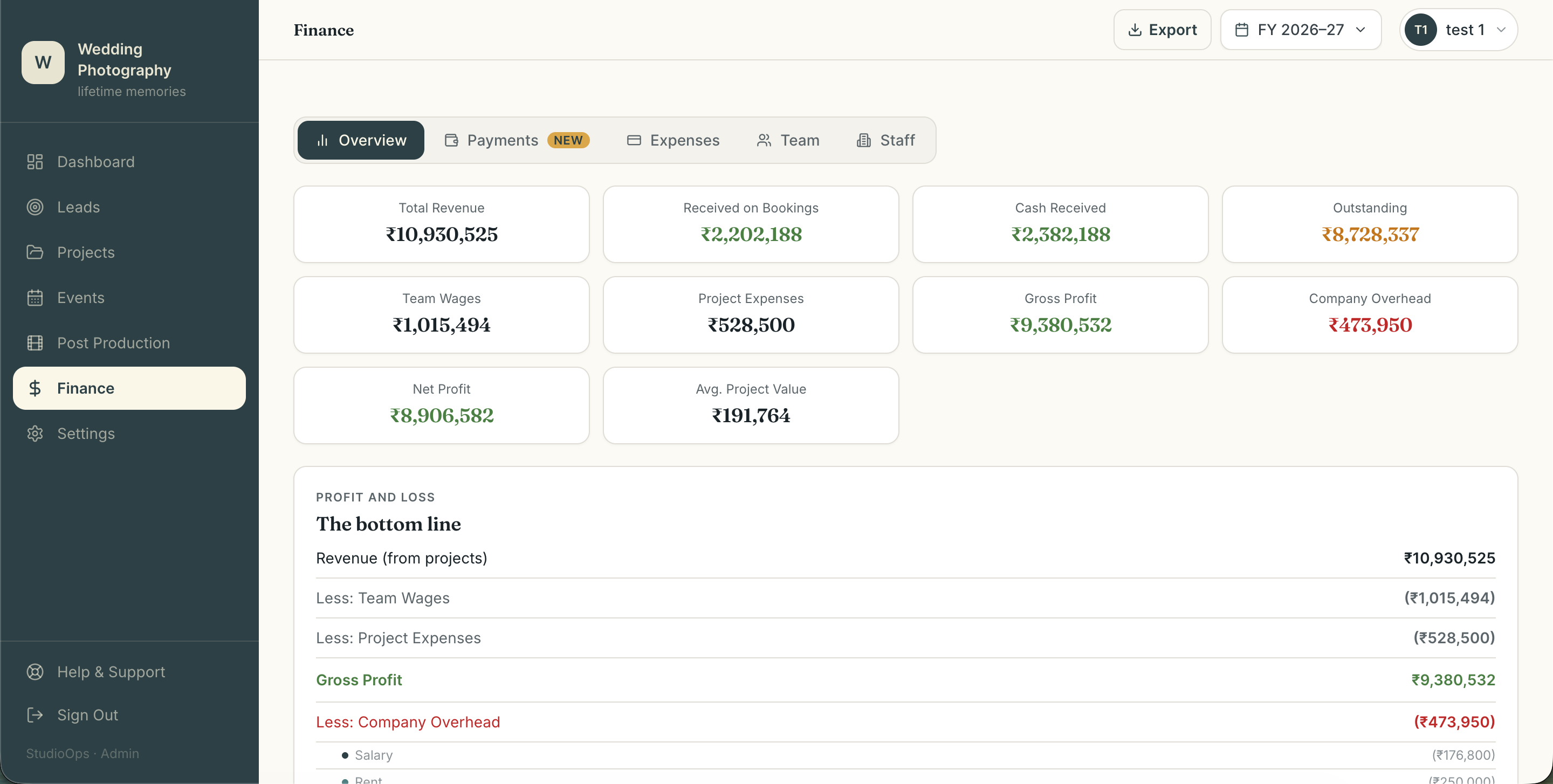This screenshot has width=1553, height=784.
Task: Switch to the Payments tab
Action: tap(517, 140)
